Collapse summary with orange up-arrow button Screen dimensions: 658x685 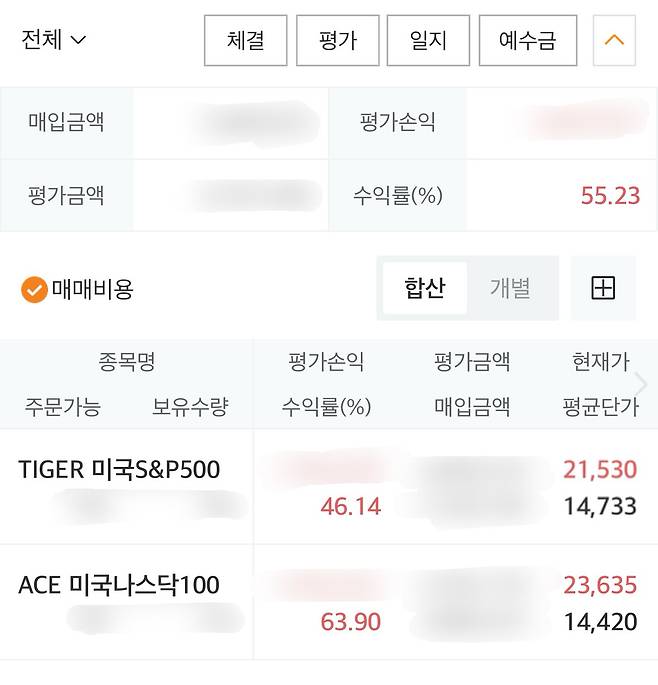[x=615, y=41]
